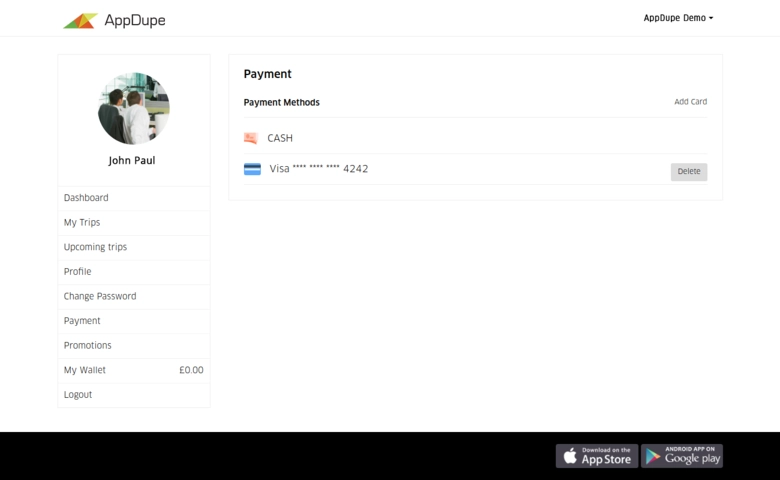Open Promotions from the sidebar

tap(134, 346)
